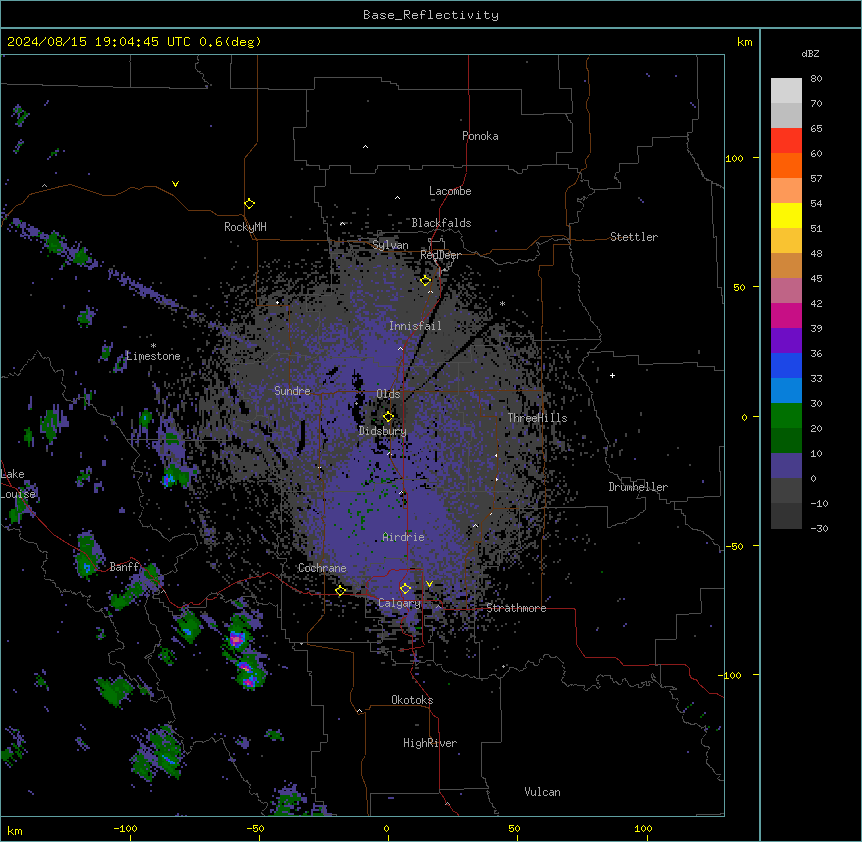Screen dimensions: 862x842
Task: Click the Ponoka city label
Action: 480,136
